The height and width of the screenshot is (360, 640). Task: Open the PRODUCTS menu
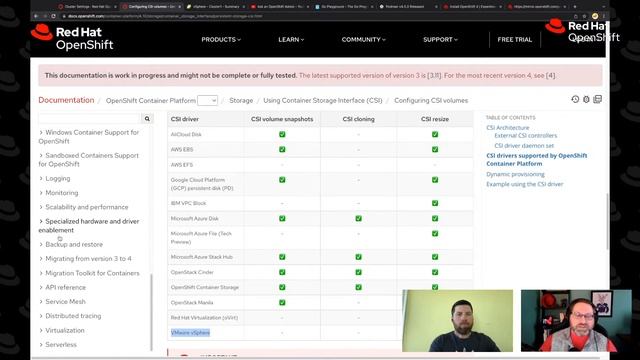[x=221, y=40]
